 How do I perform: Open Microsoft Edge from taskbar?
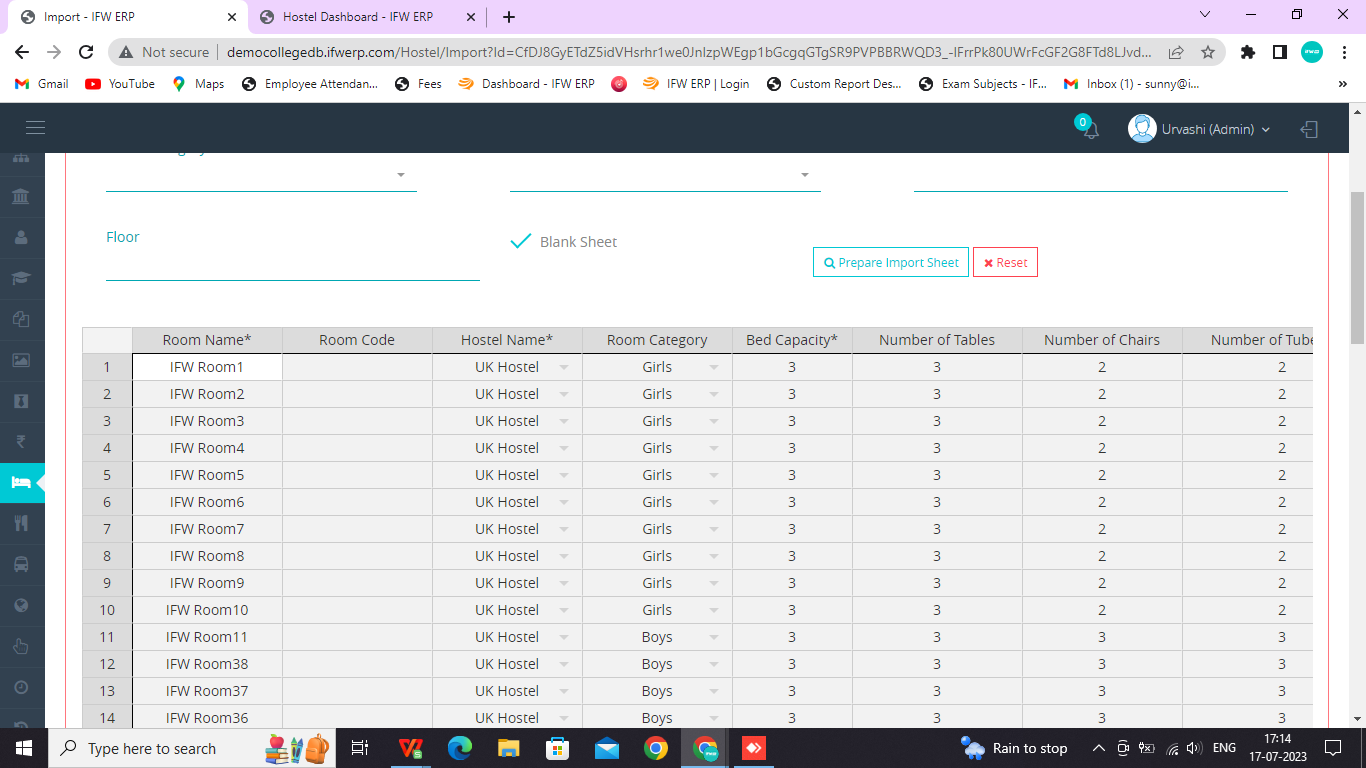[x=460, y=748]
